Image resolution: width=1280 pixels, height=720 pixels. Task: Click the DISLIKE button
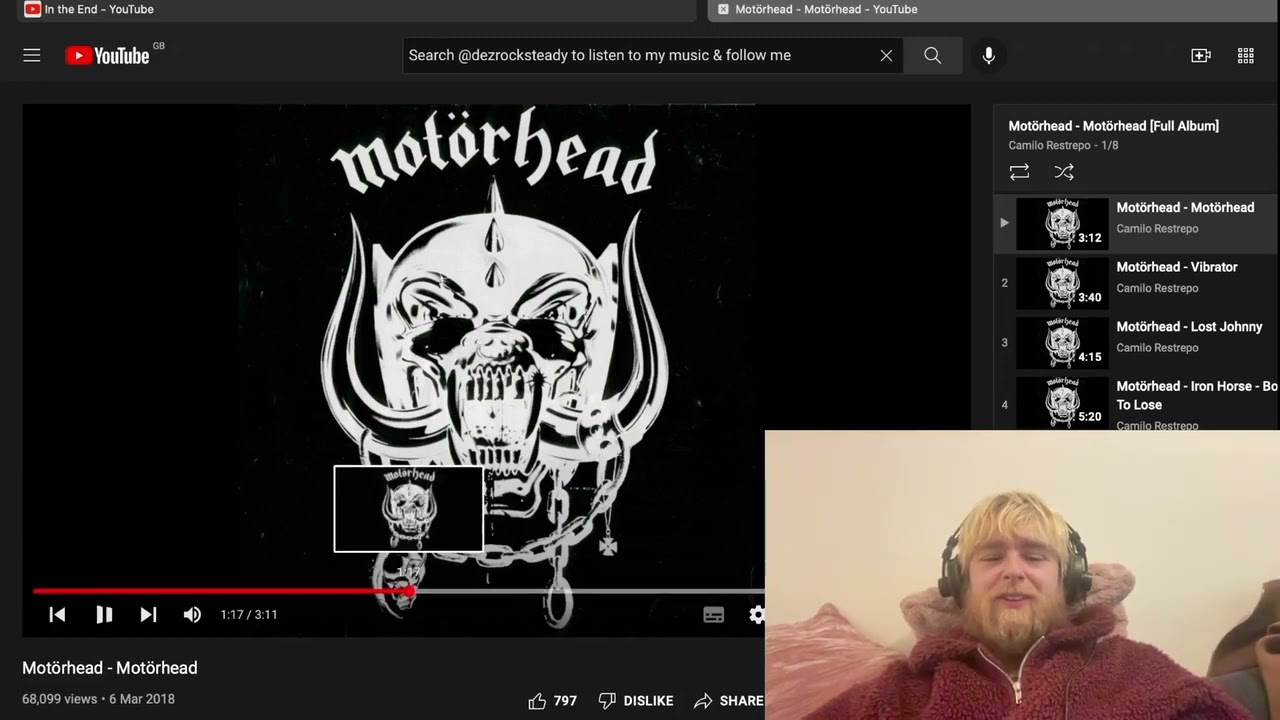tap(636, 701)
